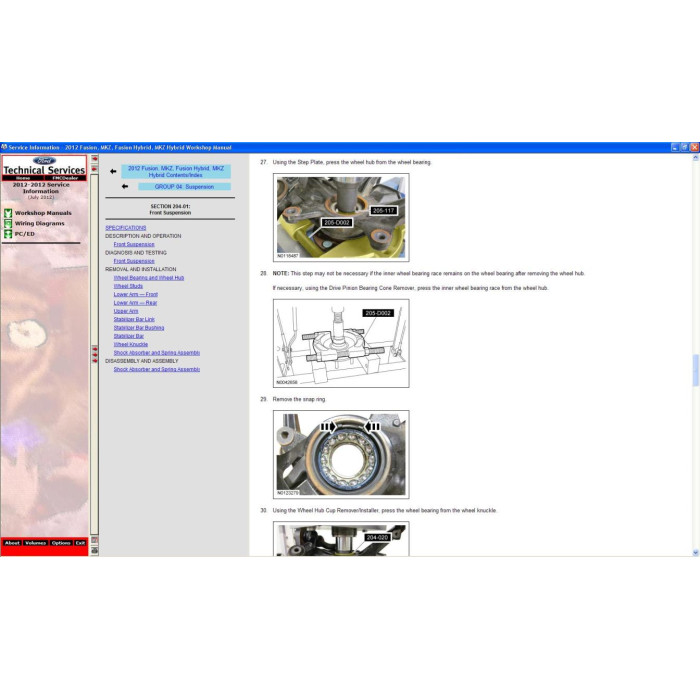The width and height of the screenshot is (700, 700).
Task: Click the title bar application icon
Action: click(x=4, y=147)
